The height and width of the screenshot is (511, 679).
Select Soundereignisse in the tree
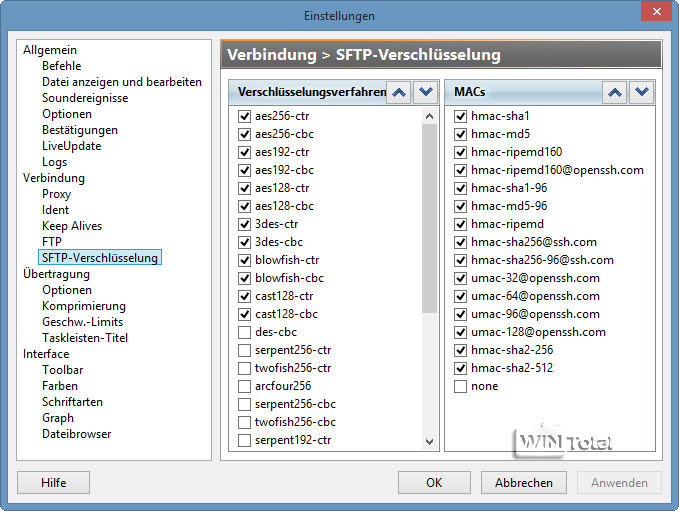tap(85, 98)
